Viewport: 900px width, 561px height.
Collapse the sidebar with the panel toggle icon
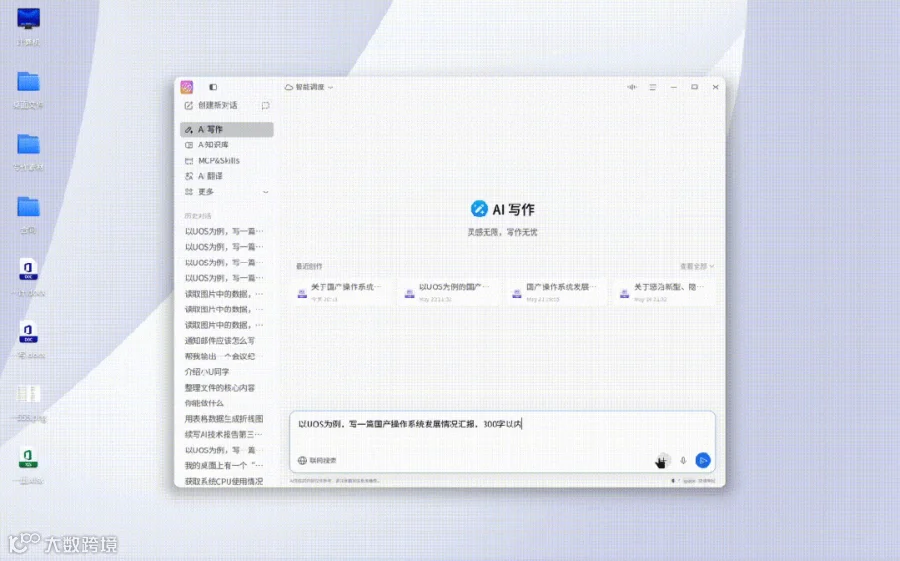[x=213, y=87]
